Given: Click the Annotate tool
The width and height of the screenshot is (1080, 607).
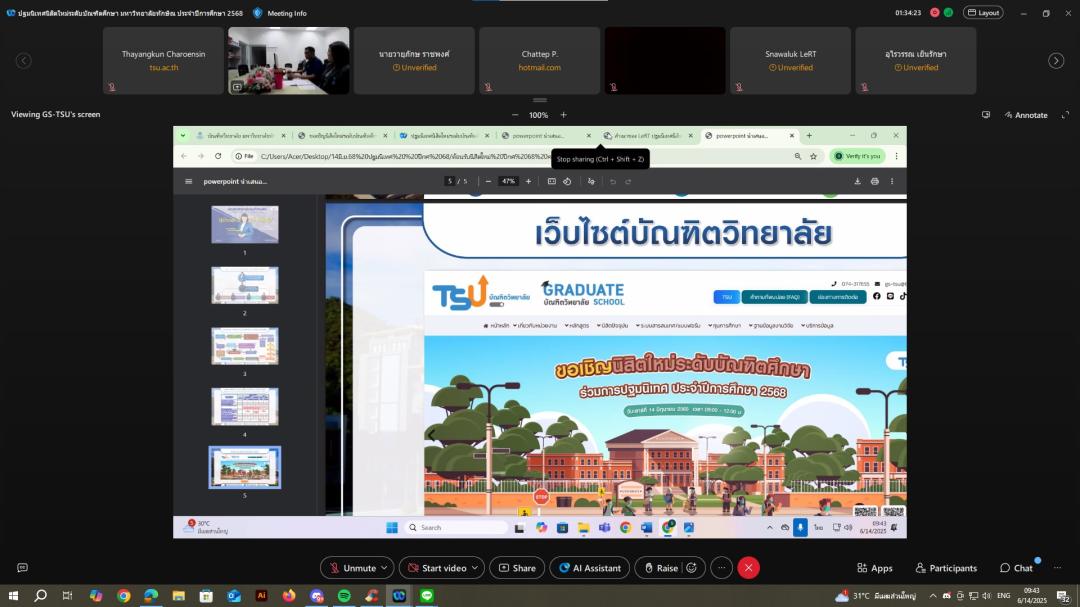Looking at the screenshot, I should pyautogui.click(x=1026, y=115).
